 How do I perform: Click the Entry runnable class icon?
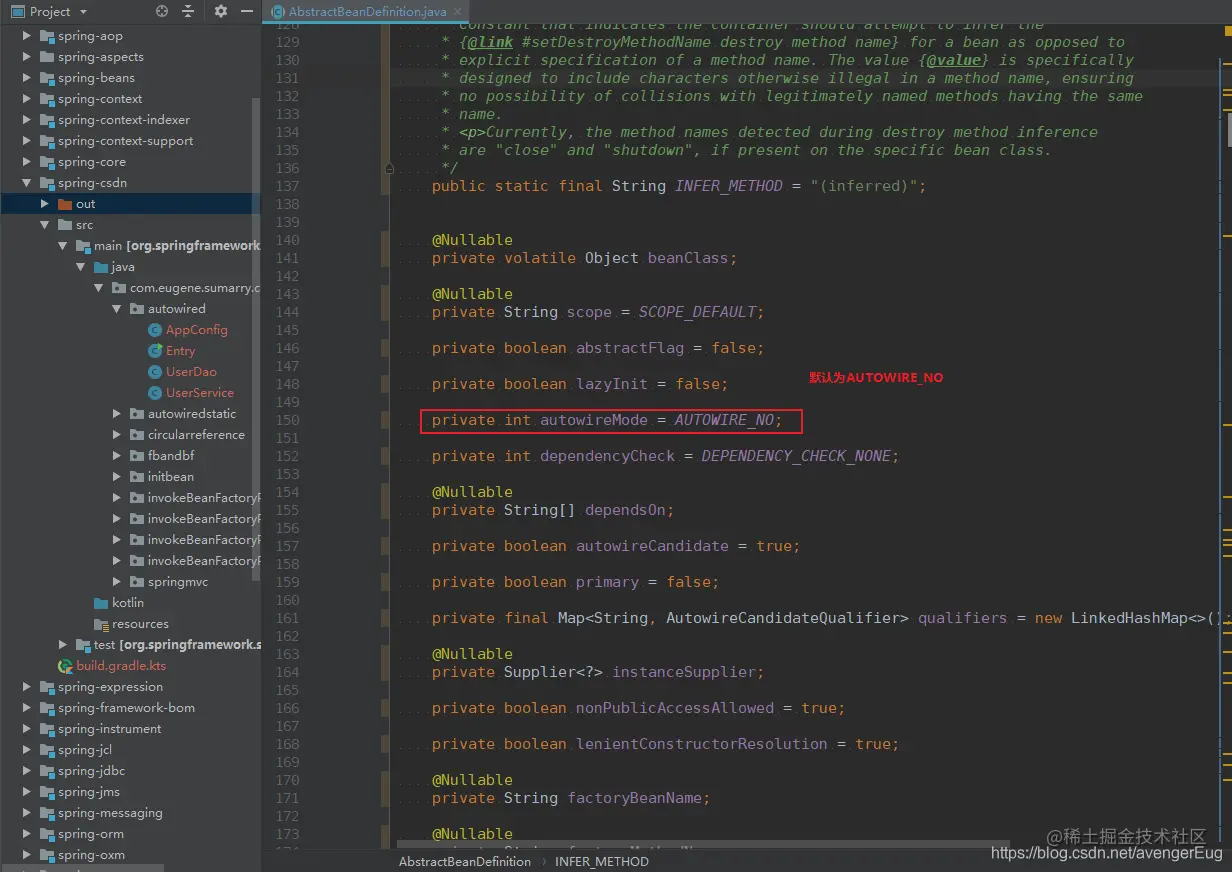(x=155, y=351)
